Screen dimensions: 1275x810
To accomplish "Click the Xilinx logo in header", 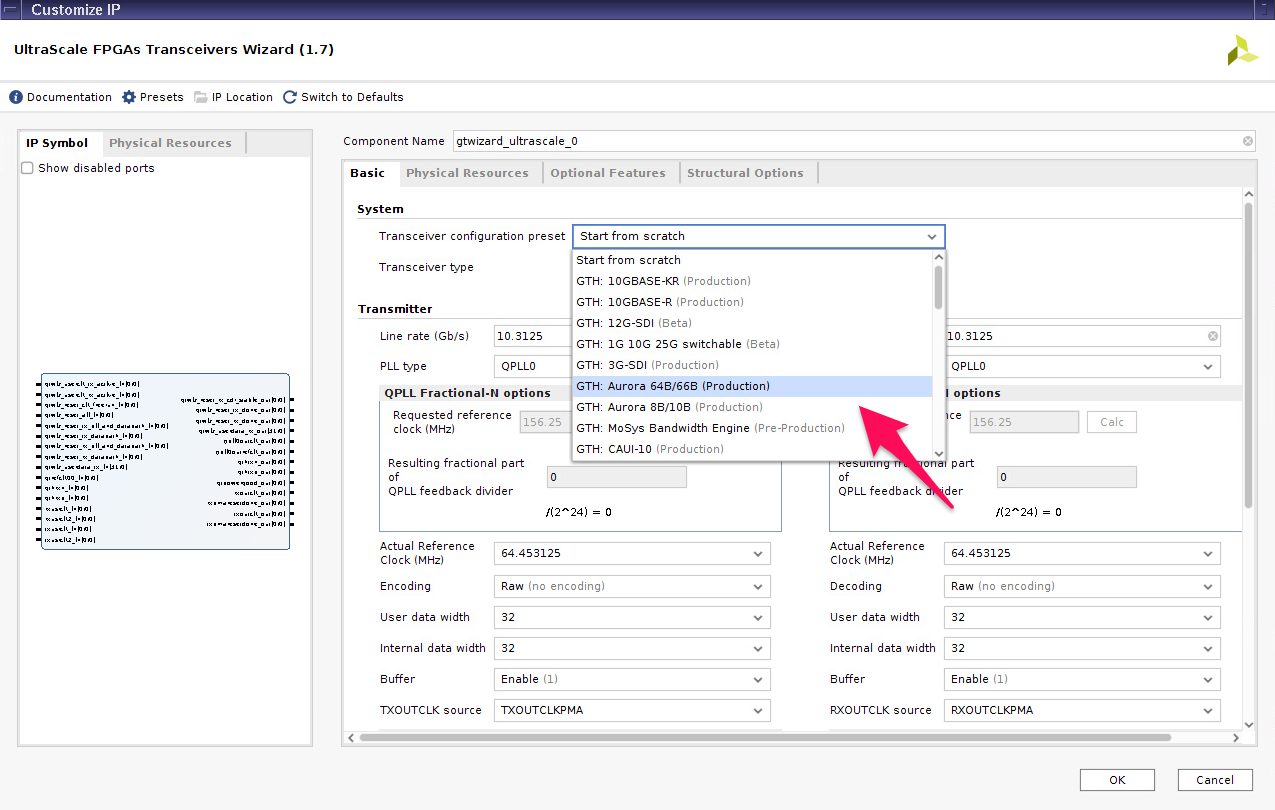I will pos(1242,50).
